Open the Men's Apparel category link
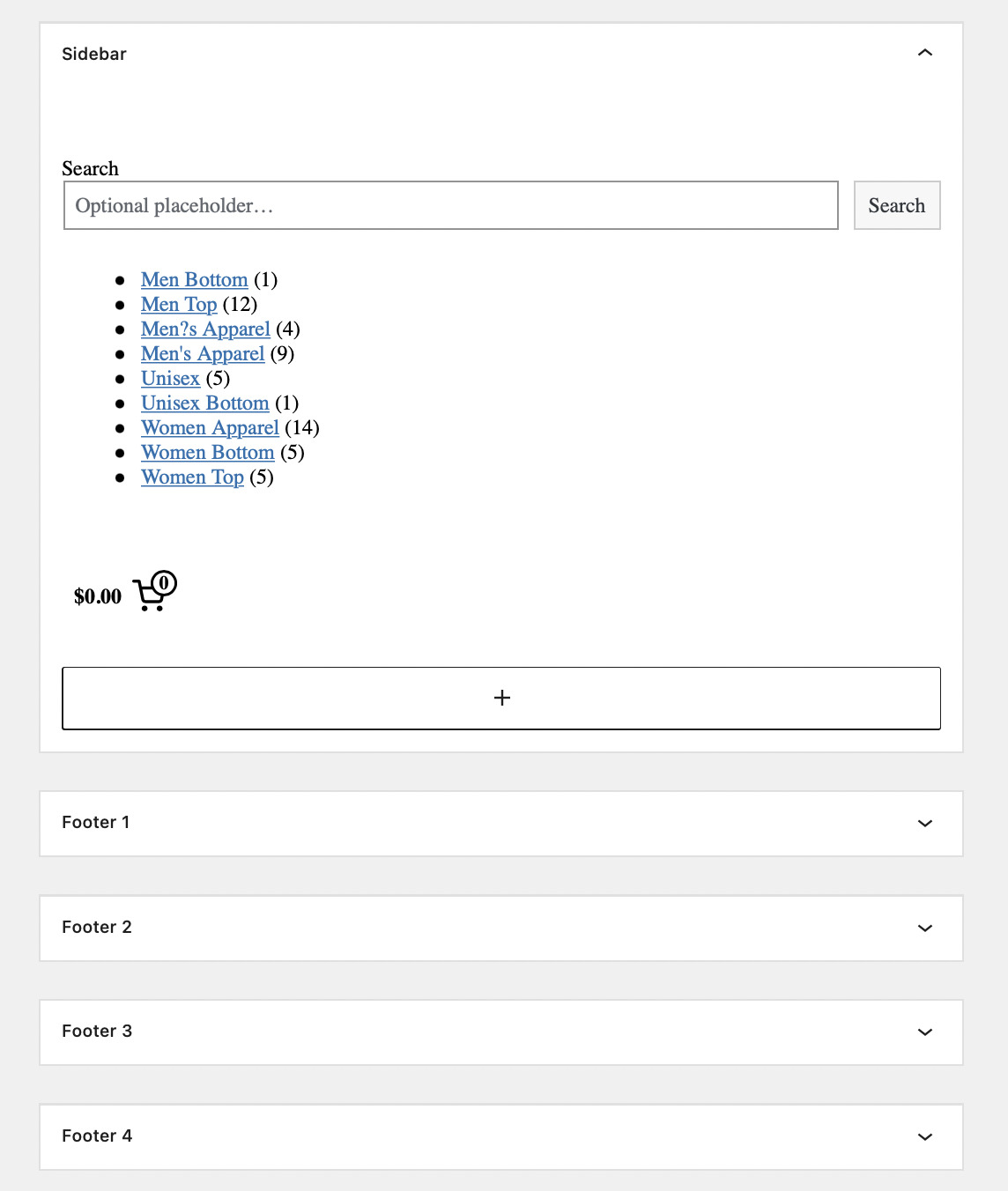This screenshot has width=1008, height=1191. pos(203,353)
